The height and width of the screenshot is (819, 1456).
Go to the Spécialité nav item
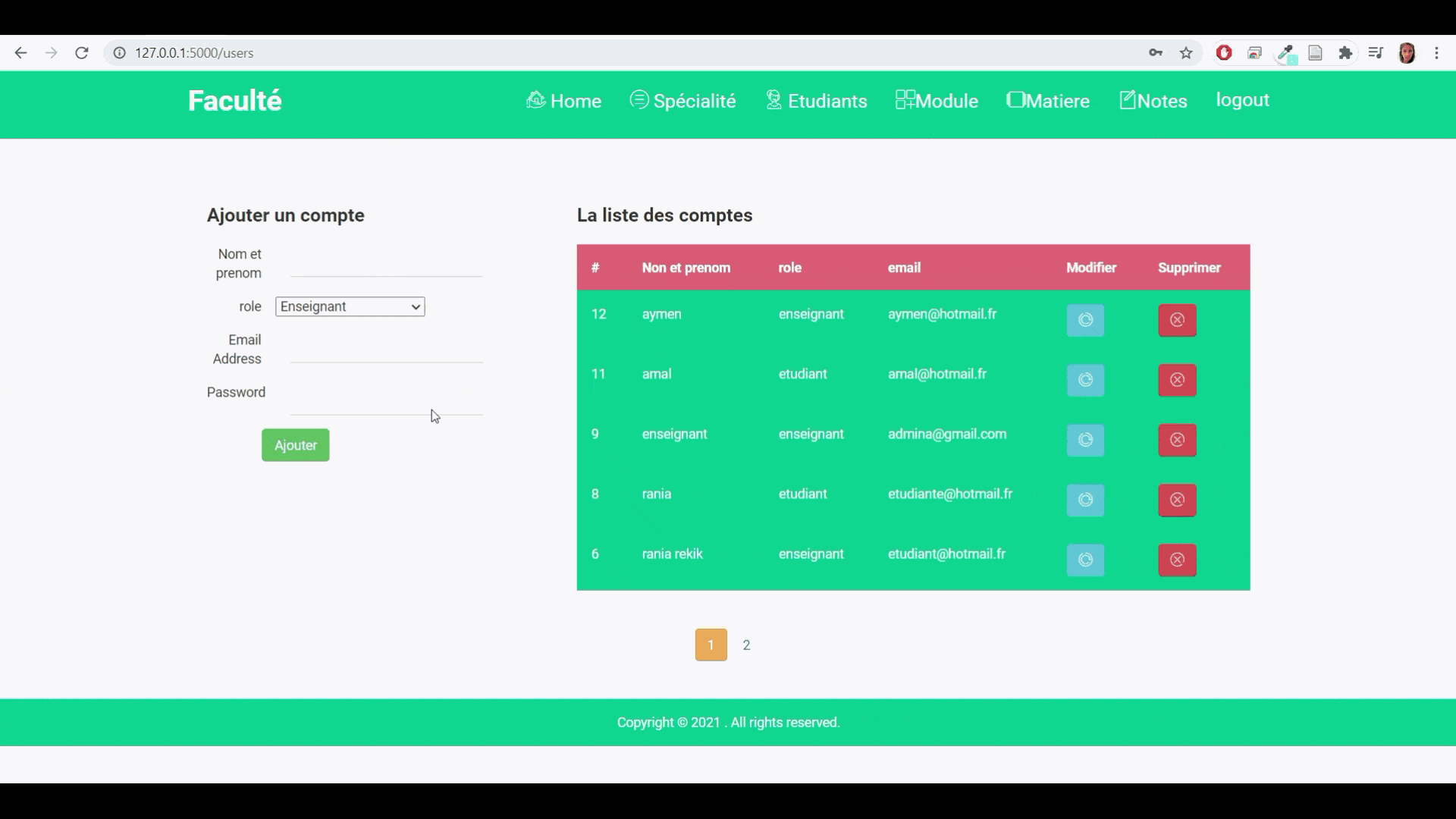682,101
